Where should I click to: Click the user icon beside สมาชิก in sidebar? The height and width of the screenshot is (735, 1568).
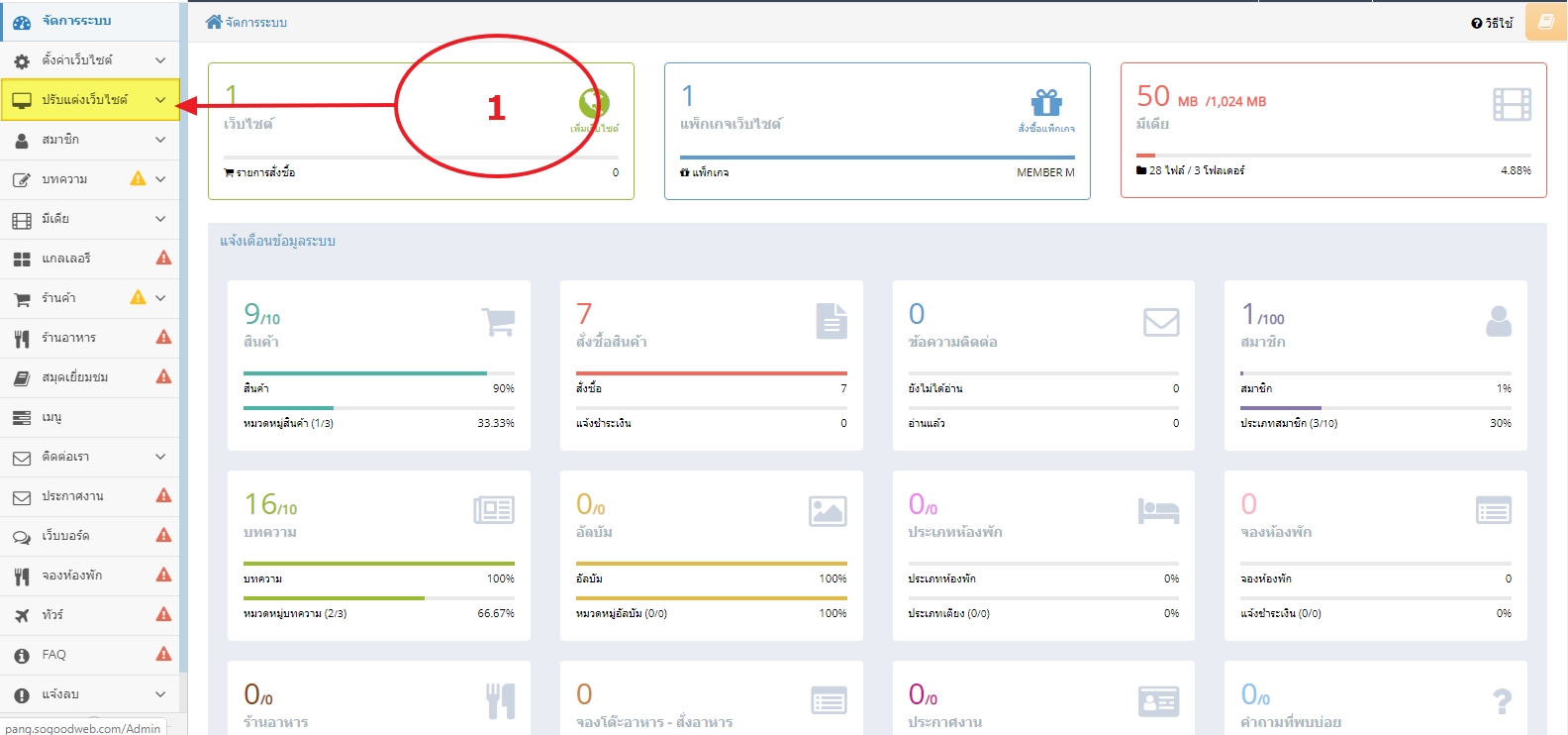tap(22, 141)
